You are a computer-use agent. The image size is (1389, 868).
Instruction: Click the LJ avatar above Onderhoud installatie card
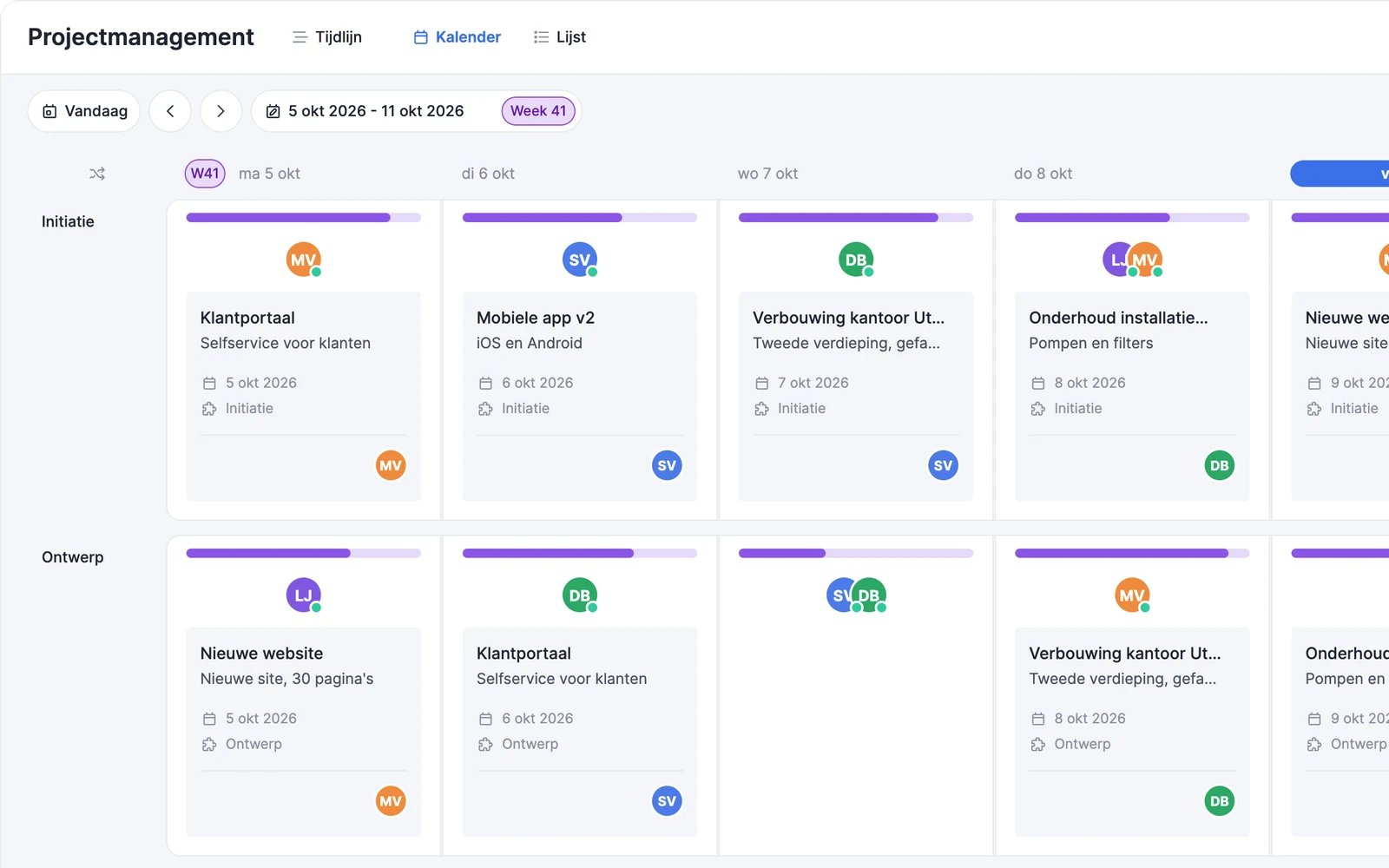click(x=1116, y=260)
